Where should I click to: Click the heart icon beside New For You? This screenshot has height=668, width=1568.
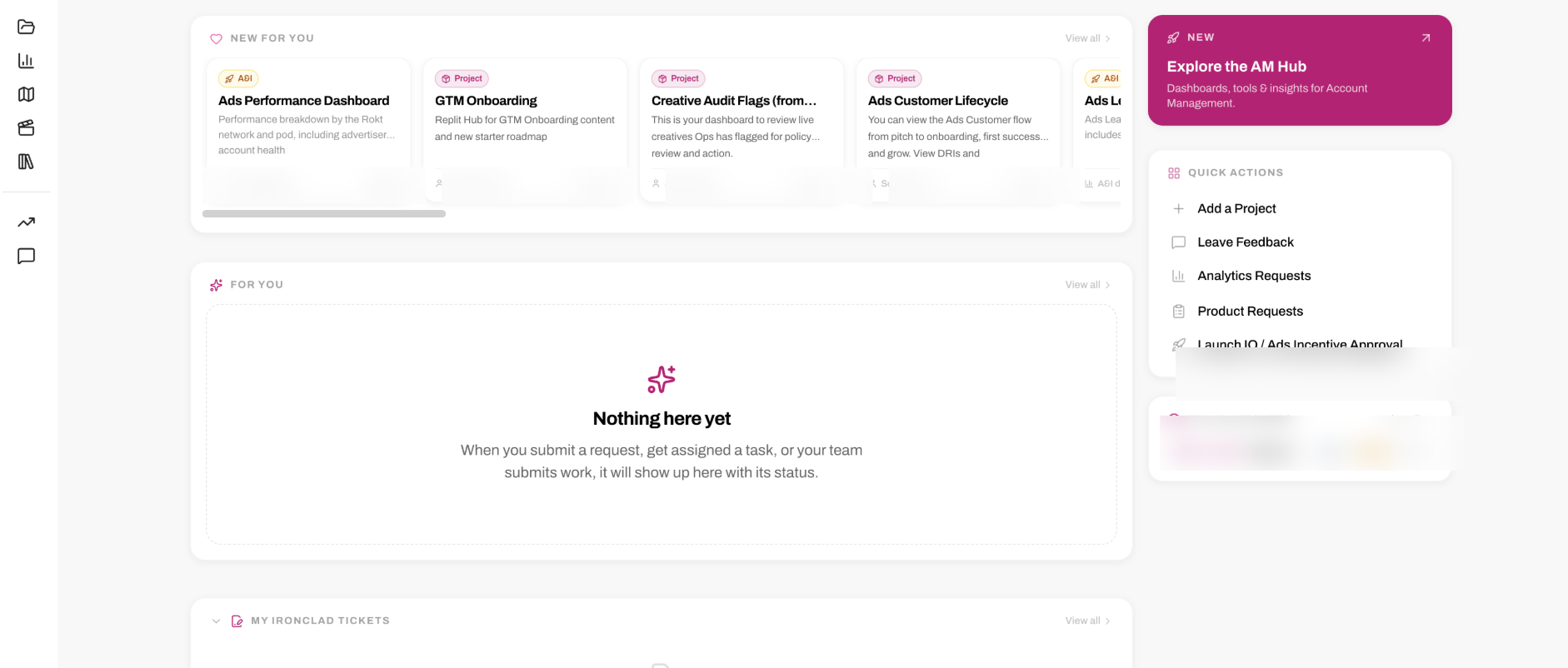pos(216,38)
